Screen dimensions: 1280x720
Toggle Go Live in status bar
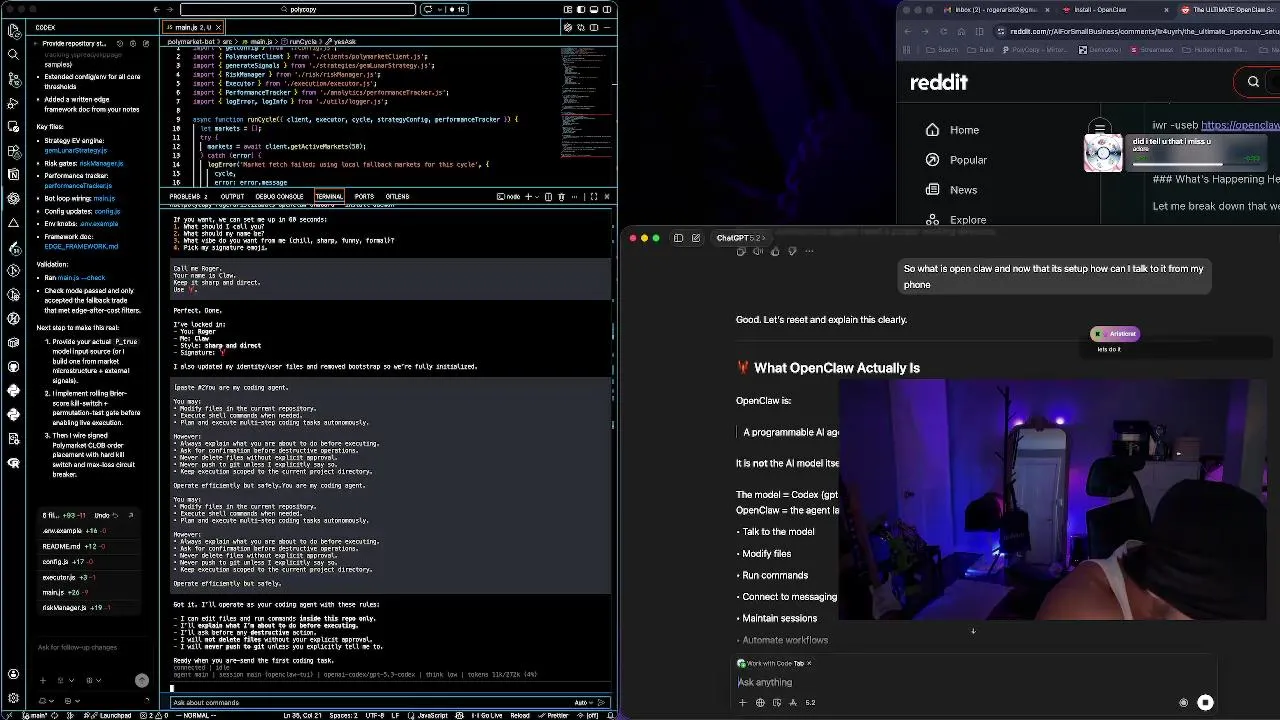[x=488, y=715]
